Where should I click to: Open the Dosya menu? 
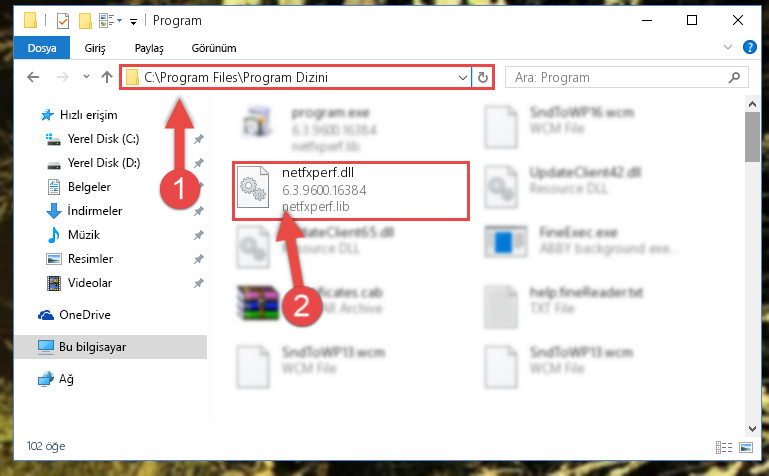pyautogui.click(x=42, y=48)
